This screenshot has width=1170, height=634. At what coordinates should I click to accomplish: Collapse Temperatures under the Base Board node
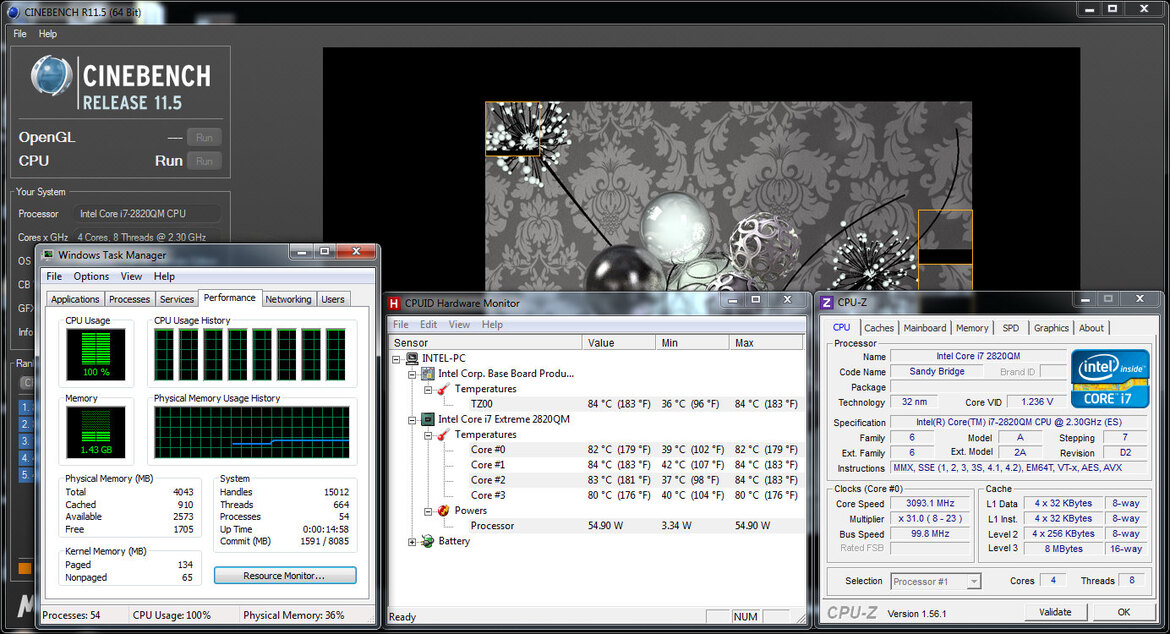(428, 389)
